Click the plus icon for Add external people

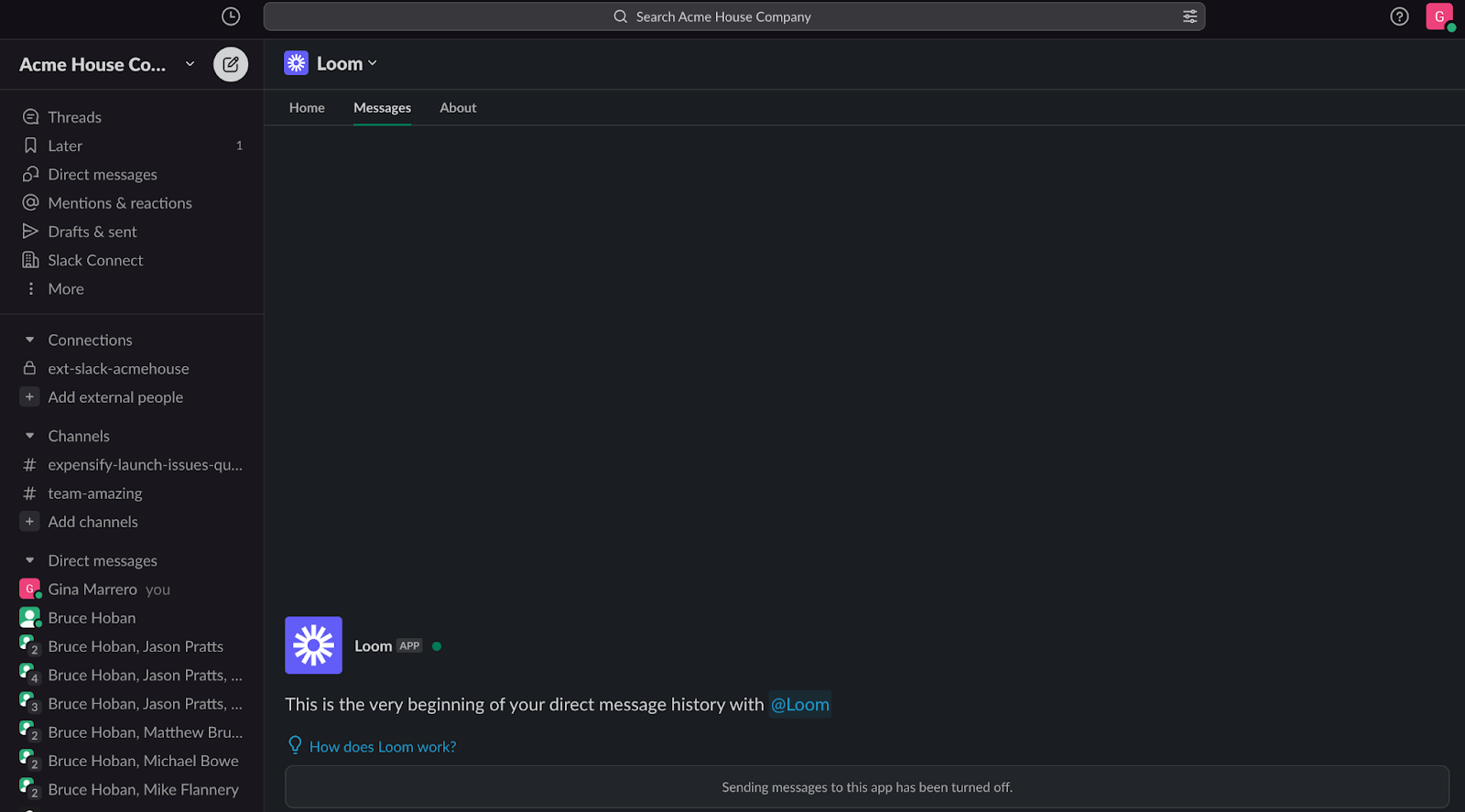(x=29, y=396)
